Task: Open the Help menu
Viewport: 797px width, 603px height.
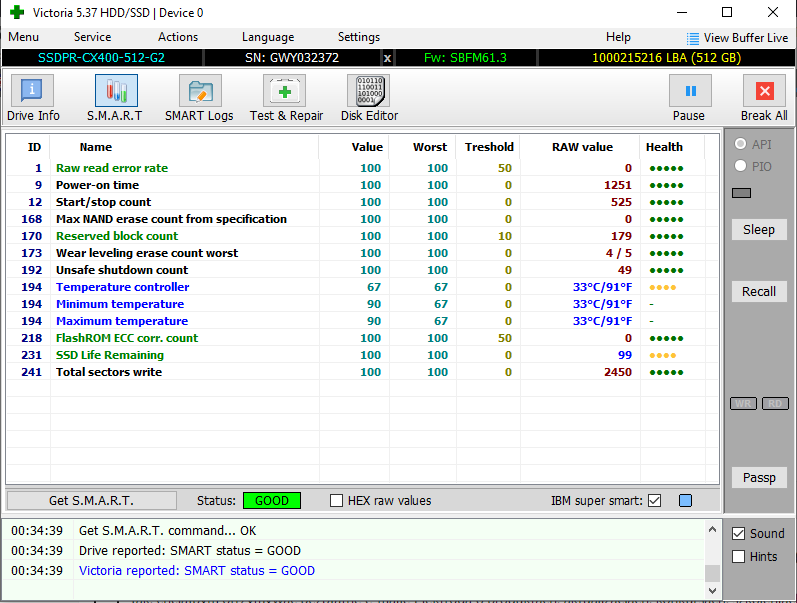Action: 618,37
